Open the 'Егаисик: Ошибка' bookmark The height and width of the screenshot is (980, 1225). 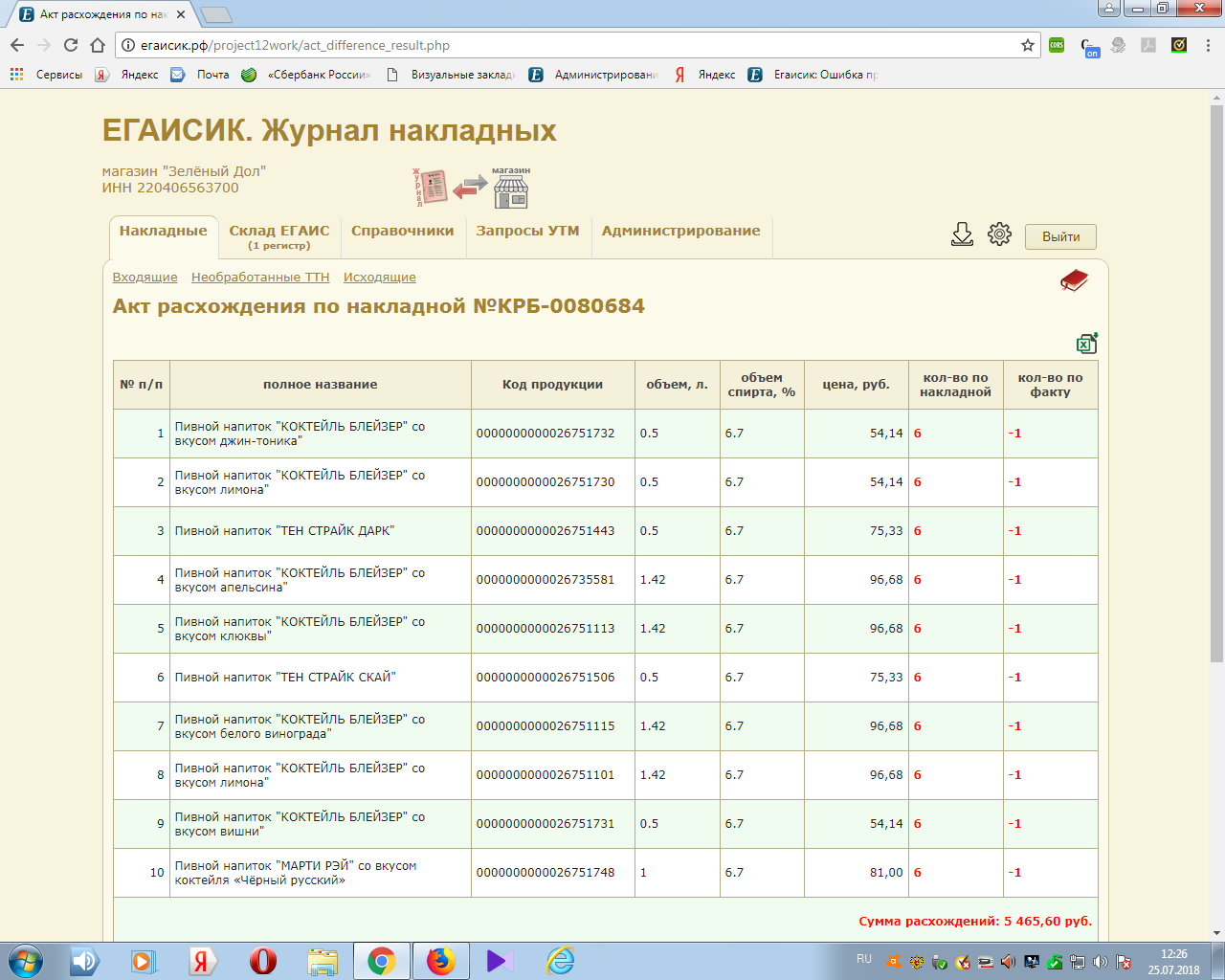point(813,74)
